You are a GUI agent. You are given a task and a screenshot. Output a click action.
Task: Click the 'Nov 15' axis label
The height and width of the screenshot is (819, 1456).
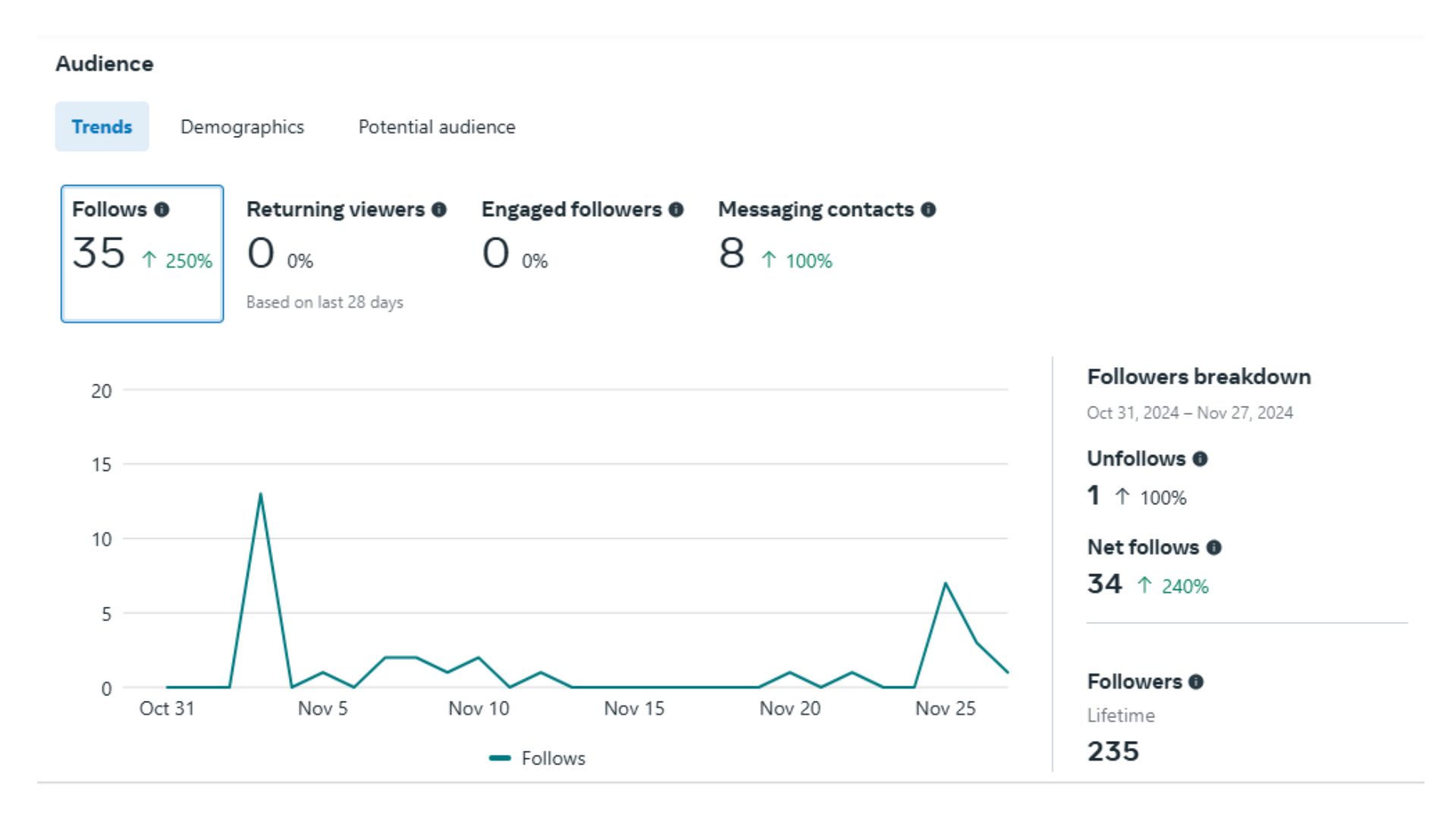pyautogui.click(x=634, y=708)
